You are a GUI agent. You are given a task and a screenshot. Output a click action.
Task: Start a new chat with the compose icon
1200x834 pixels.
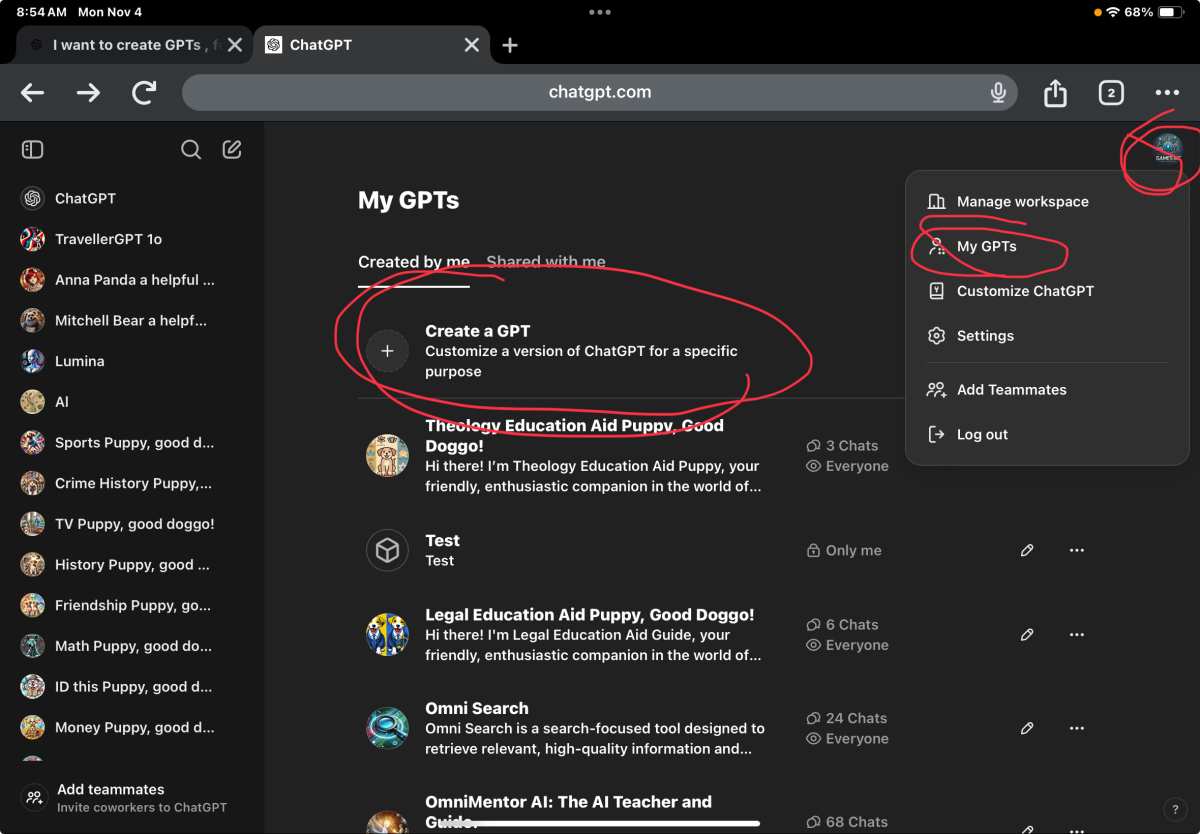click(x=232, y=149)
